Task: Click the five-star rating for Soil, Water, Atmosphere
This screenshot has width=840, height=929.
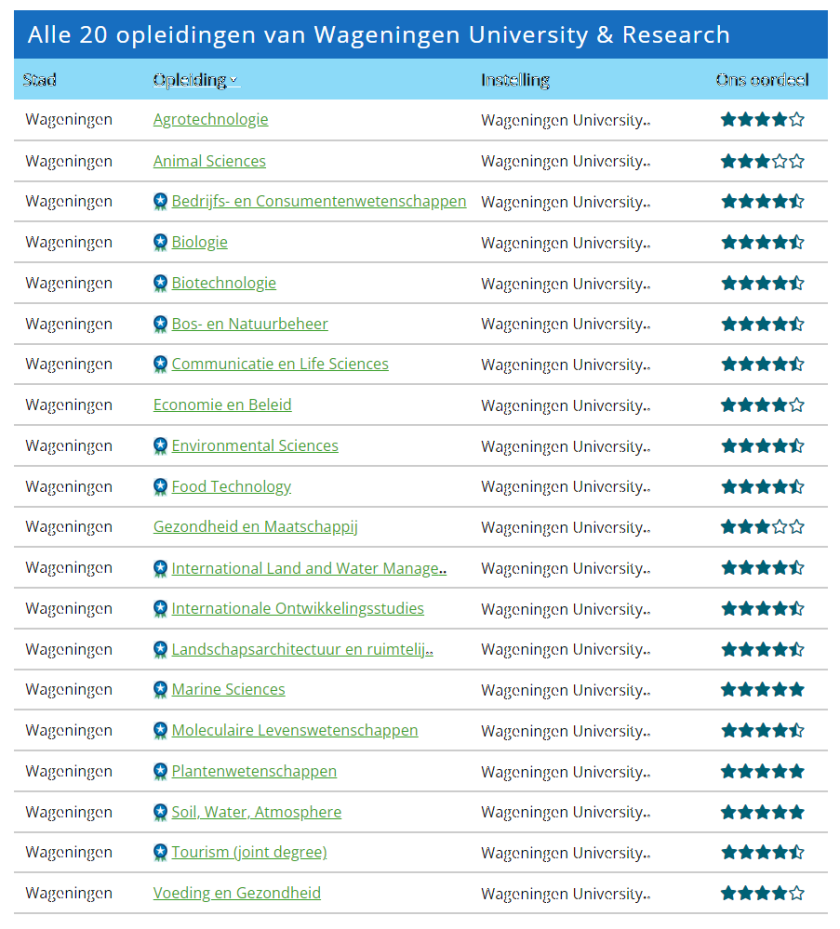Action: [x=762, y=812]
